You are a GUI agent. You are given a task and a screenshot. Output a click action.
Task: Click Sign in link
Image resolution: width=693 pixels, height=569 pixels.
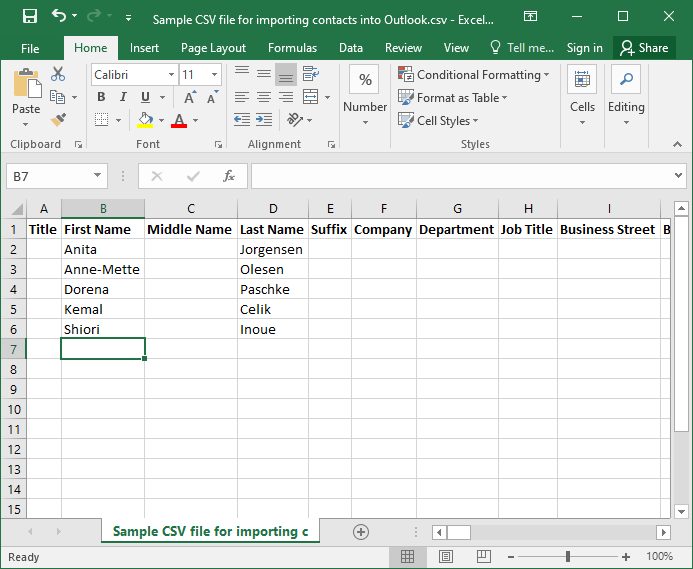[x=584, y=48]
